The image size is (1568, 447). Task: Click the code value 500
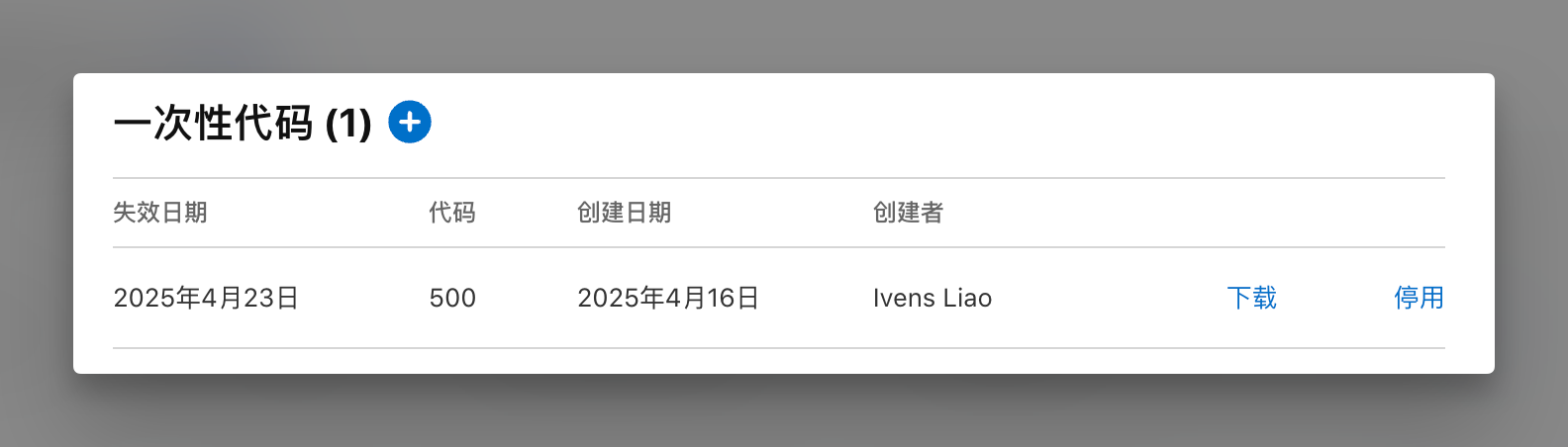(x=452, y=298)
